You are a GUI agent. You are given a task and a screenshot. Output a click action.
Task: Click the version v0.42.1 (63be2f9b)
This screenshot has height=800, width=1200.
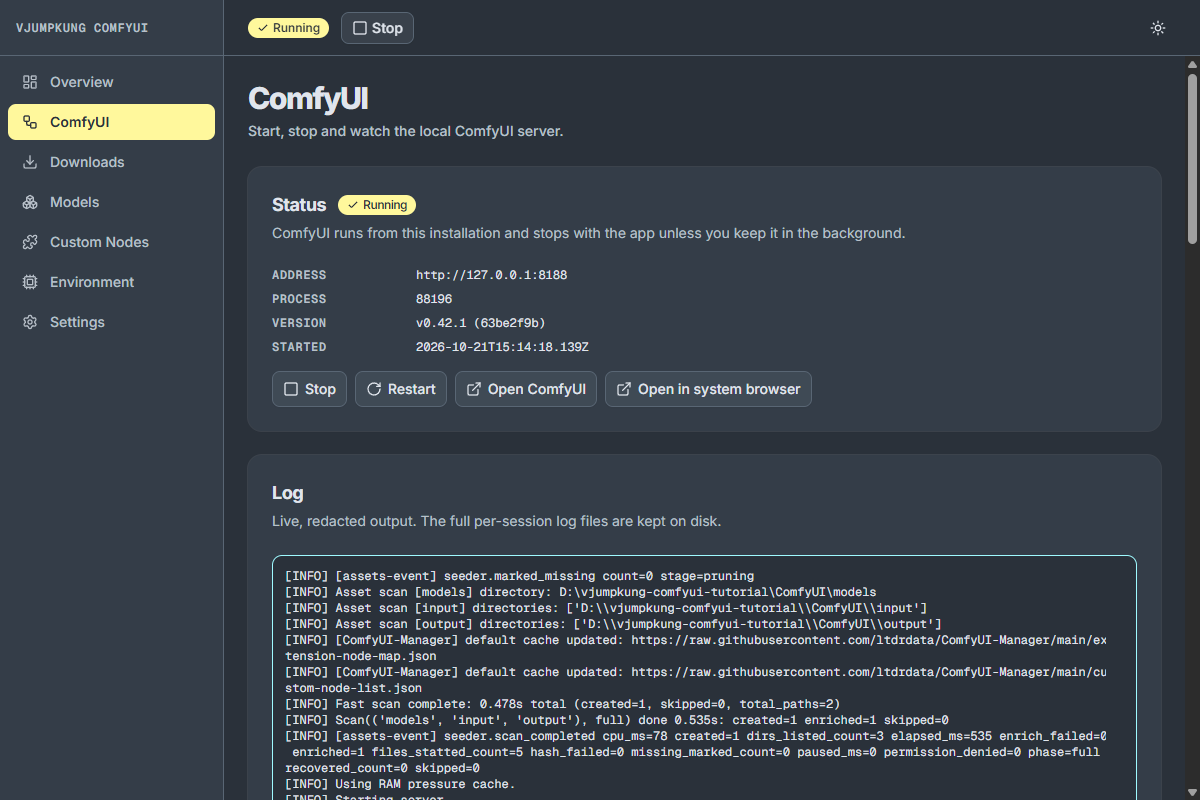click(x=480, y=323)
